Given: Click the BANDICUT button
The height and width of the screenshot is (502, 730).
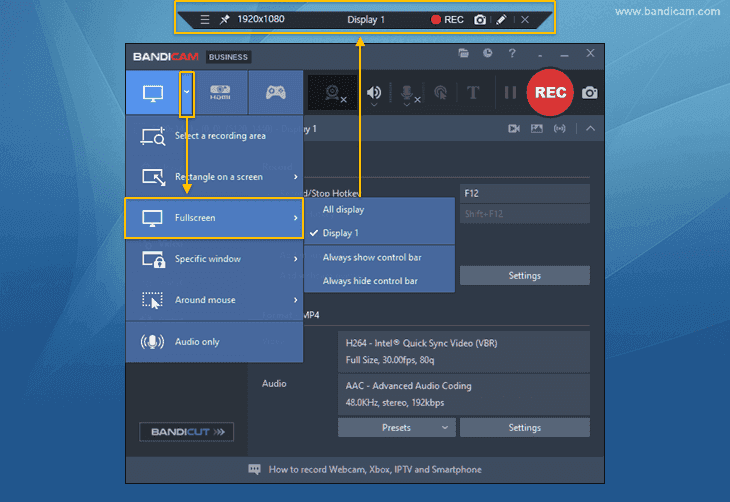Looking at the screenshot, I should click(x=187, y=432).
